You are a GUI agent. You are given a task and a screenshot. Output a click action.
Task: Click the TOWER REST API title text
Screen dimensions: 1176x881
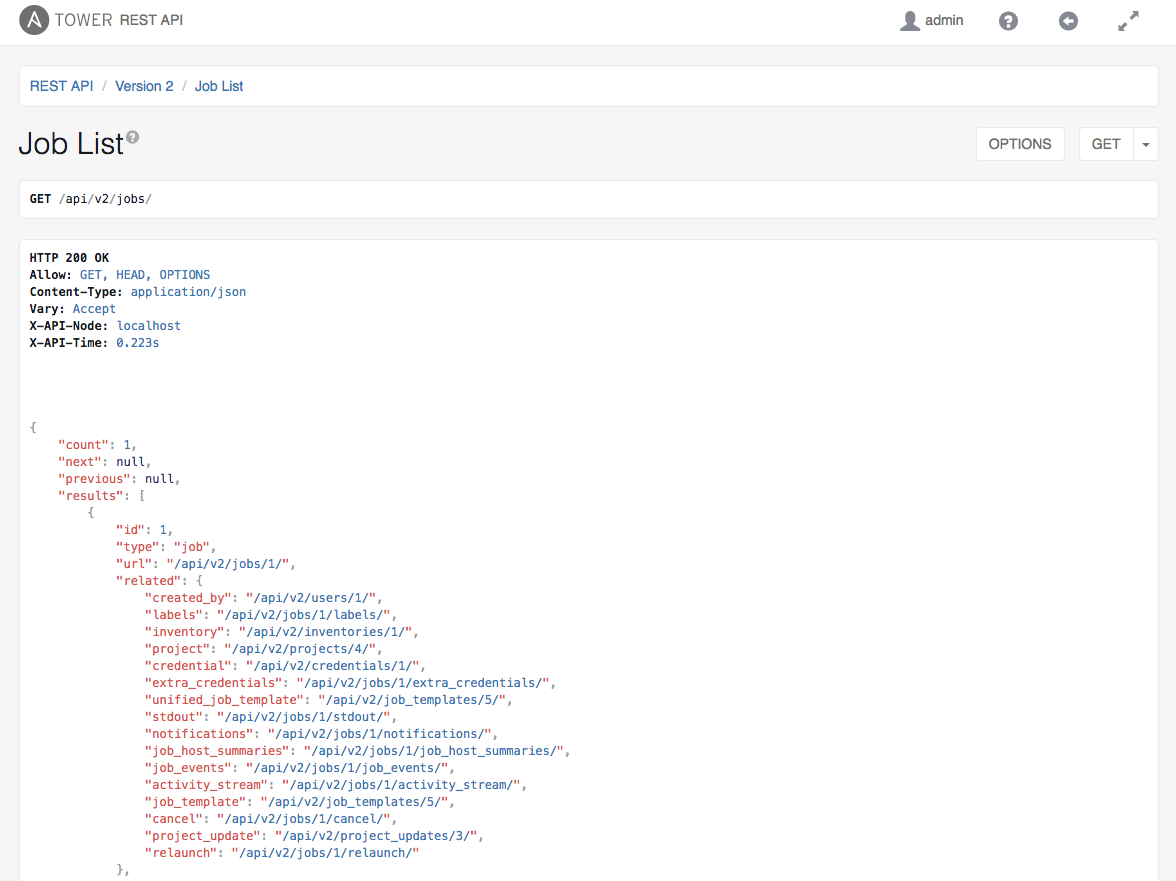click(x=118, y=20)
